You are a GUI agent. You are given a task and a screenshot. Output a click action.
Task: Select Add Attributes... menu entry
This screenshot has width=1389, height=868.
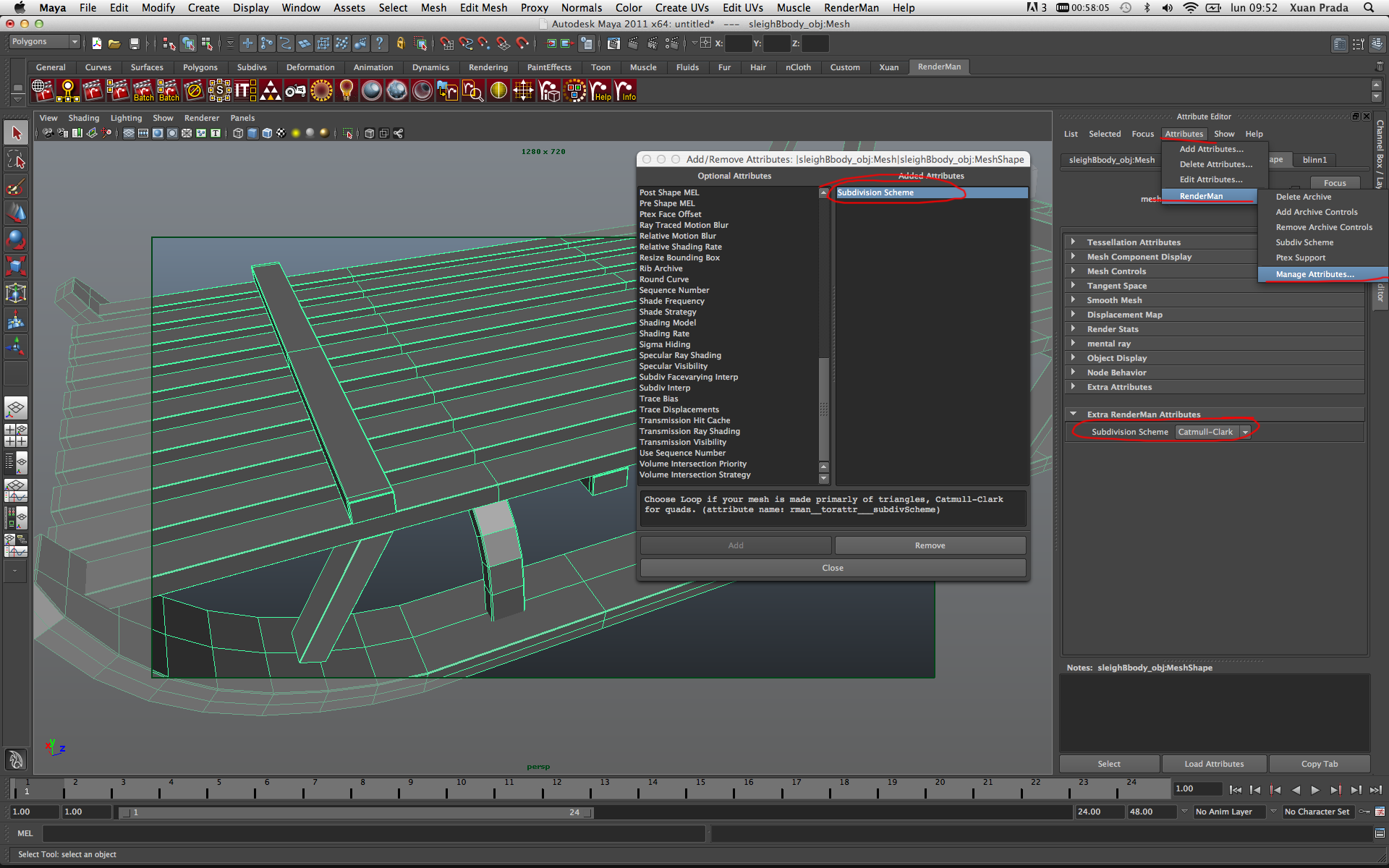[1213, 149]
